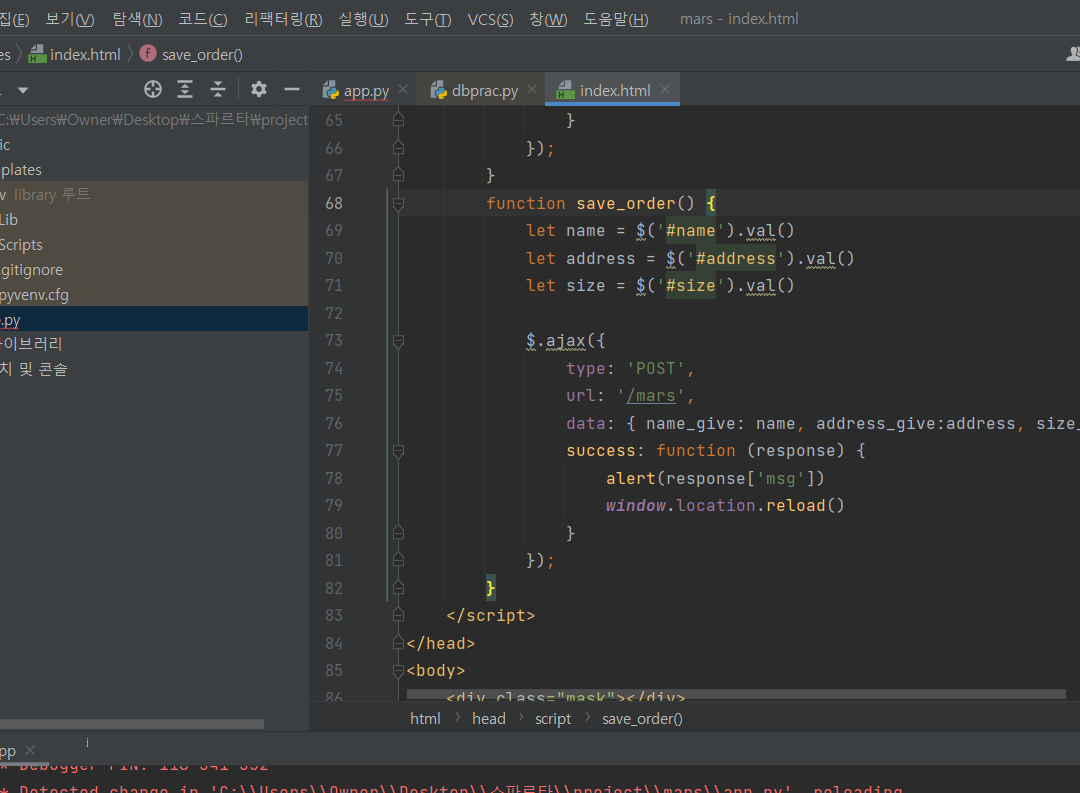
Task: Click the editor horizontal scrollbar
Action: coord(736,694)
